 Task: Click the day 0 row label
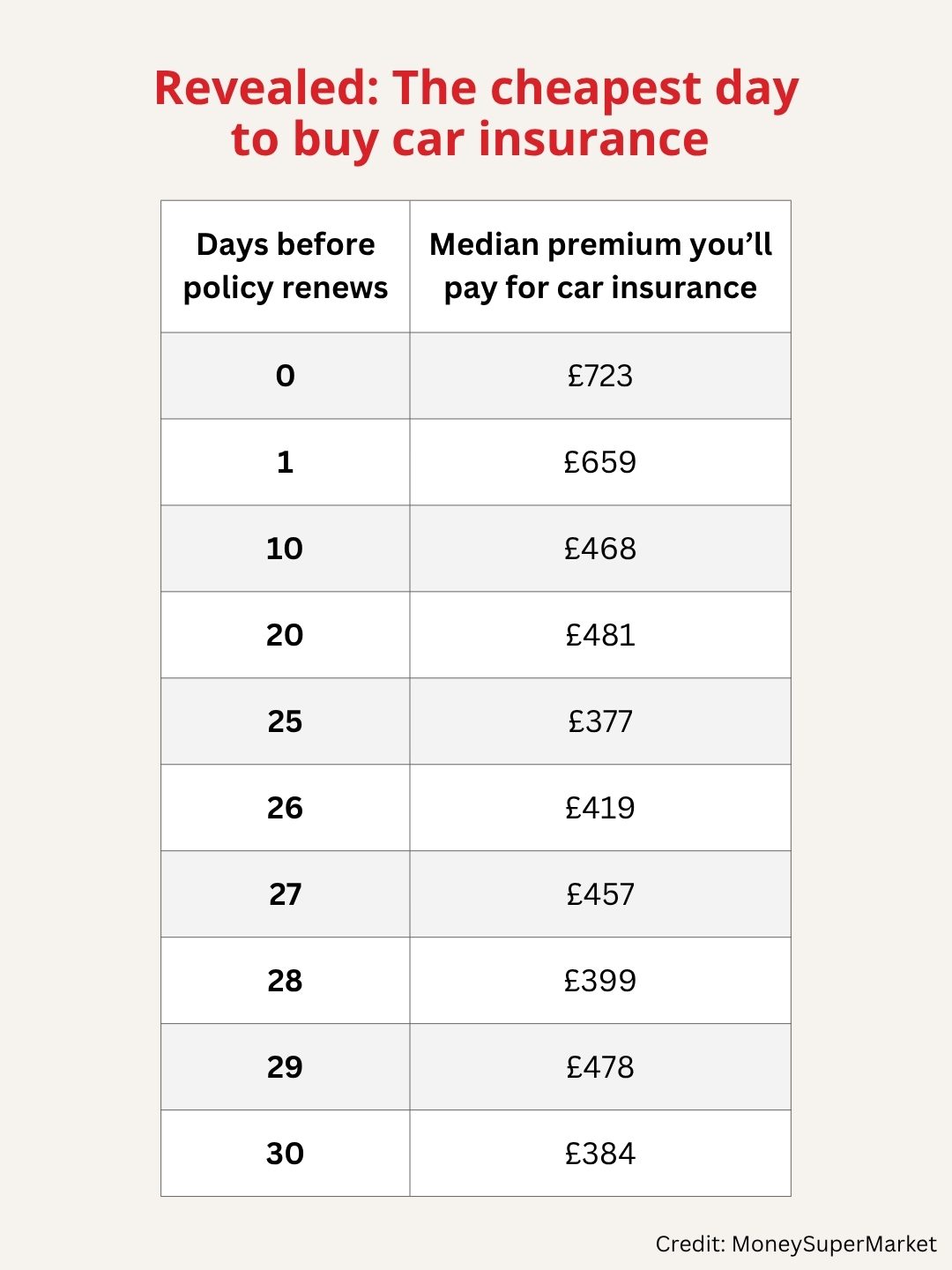coord(285,376)
